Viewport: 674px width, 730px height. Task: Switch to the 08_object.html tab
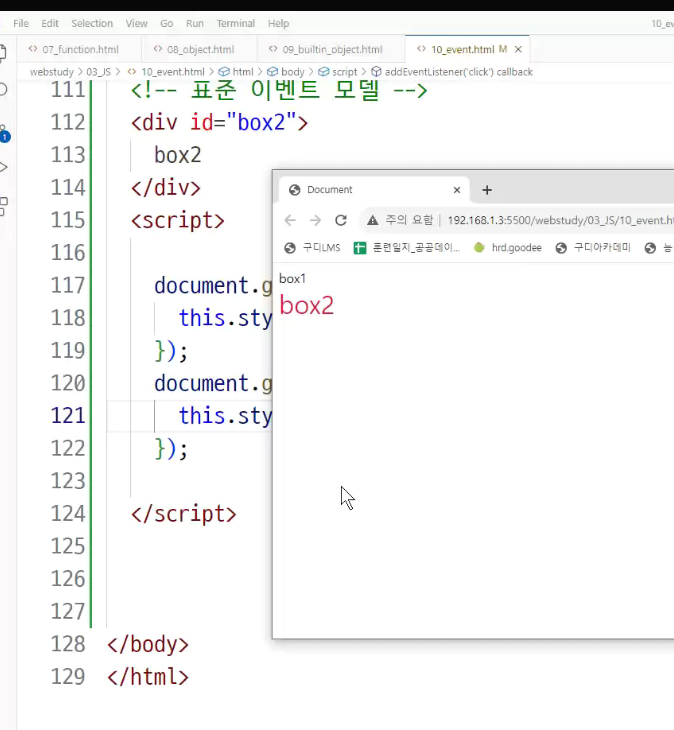[200, 49]
